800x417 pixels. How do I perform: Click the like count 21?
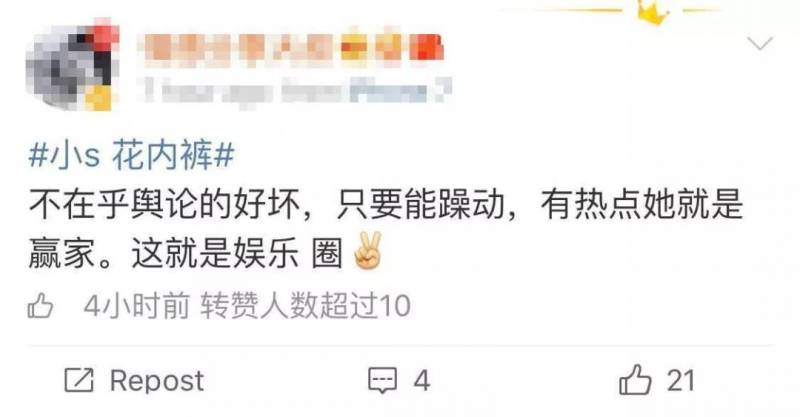point(681,381)
